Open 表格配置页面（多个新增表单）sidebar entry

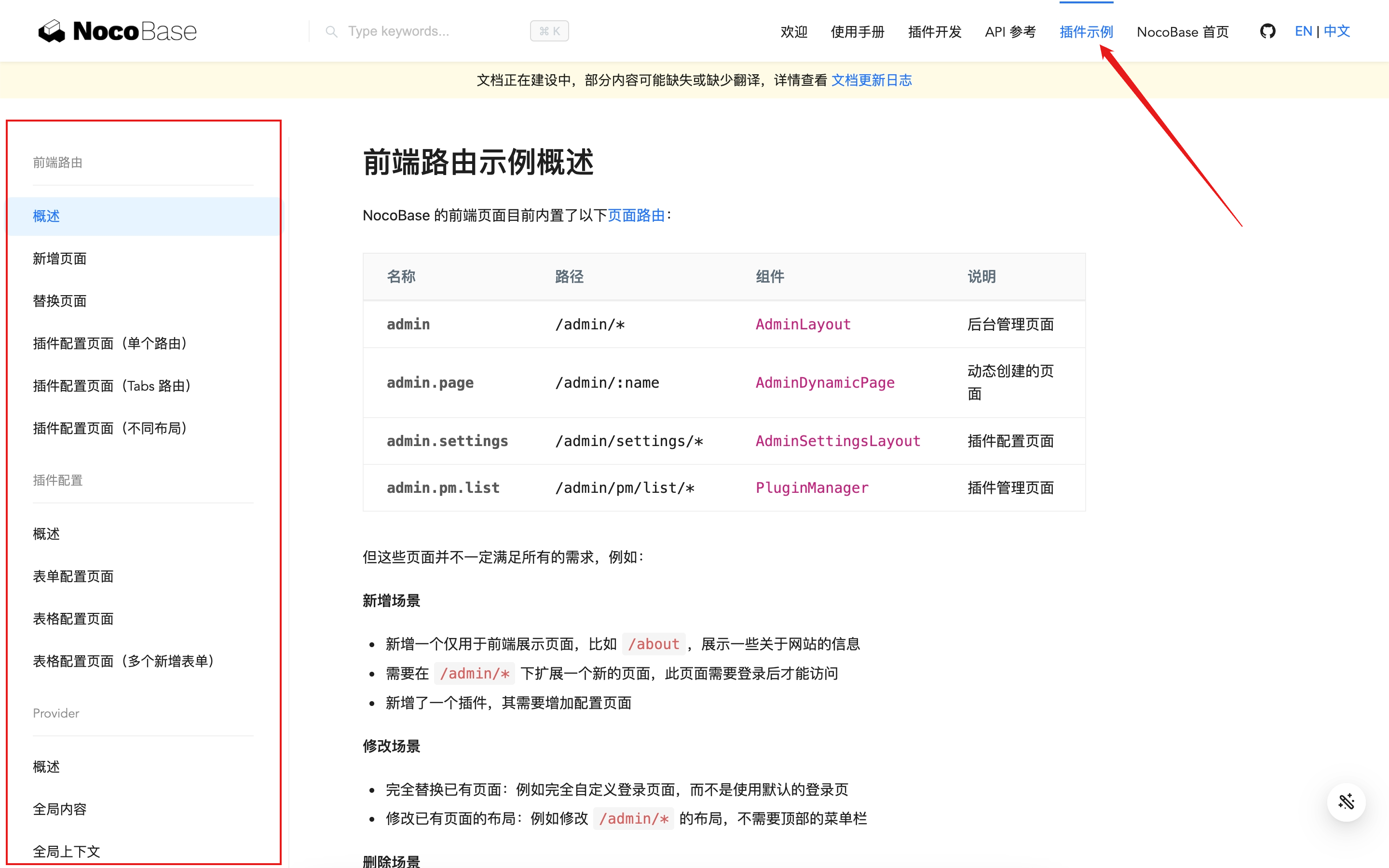[x=123, y=661]
